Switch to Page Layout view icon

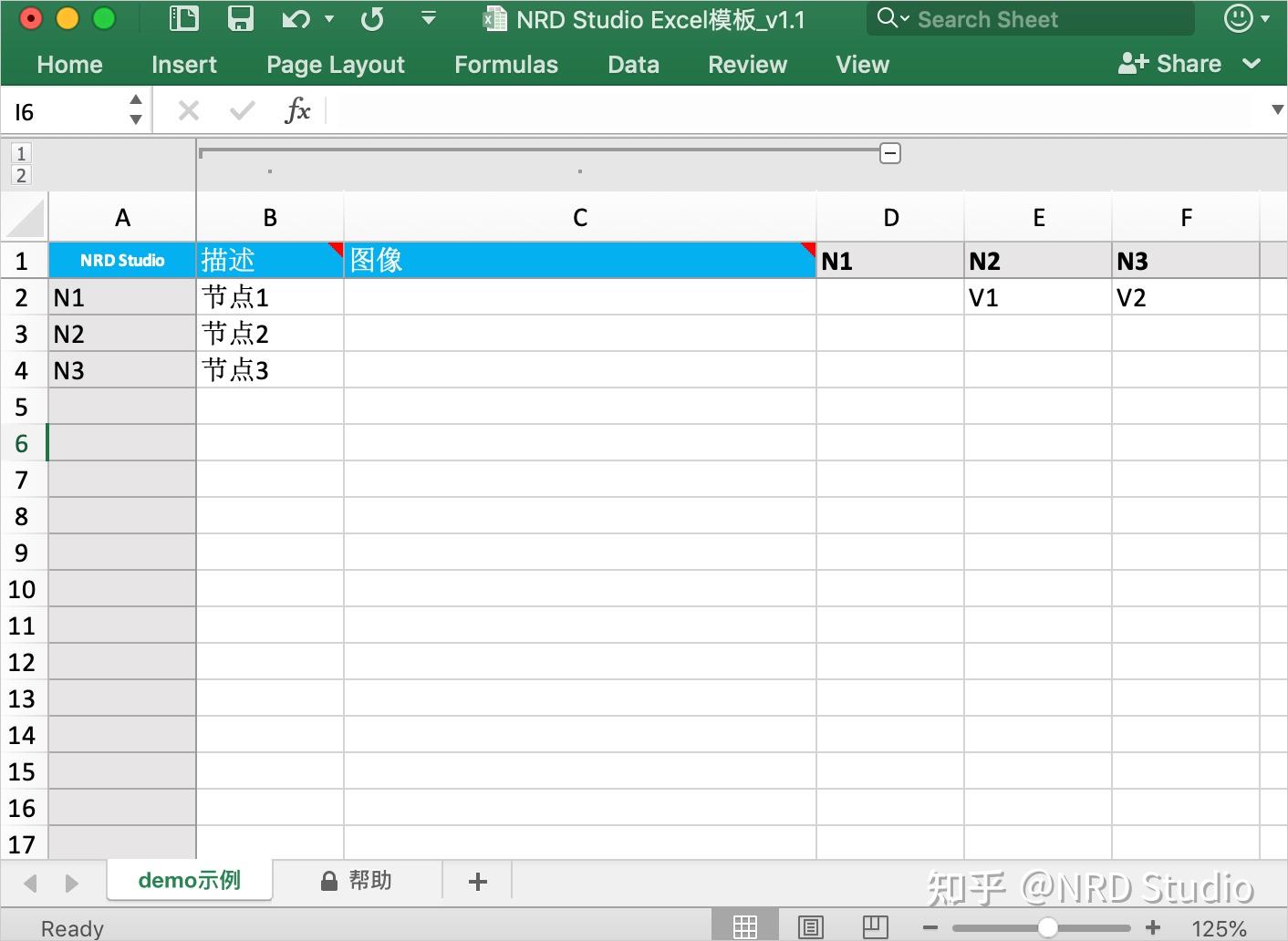point(810,925)
